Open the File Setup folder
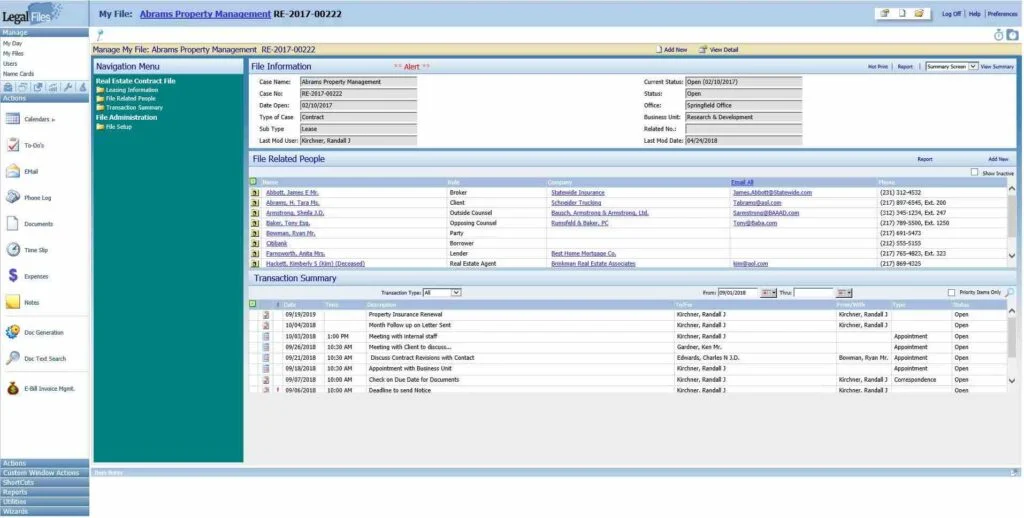The width and height of the screenshot is (1024, 518). [114, 127]
